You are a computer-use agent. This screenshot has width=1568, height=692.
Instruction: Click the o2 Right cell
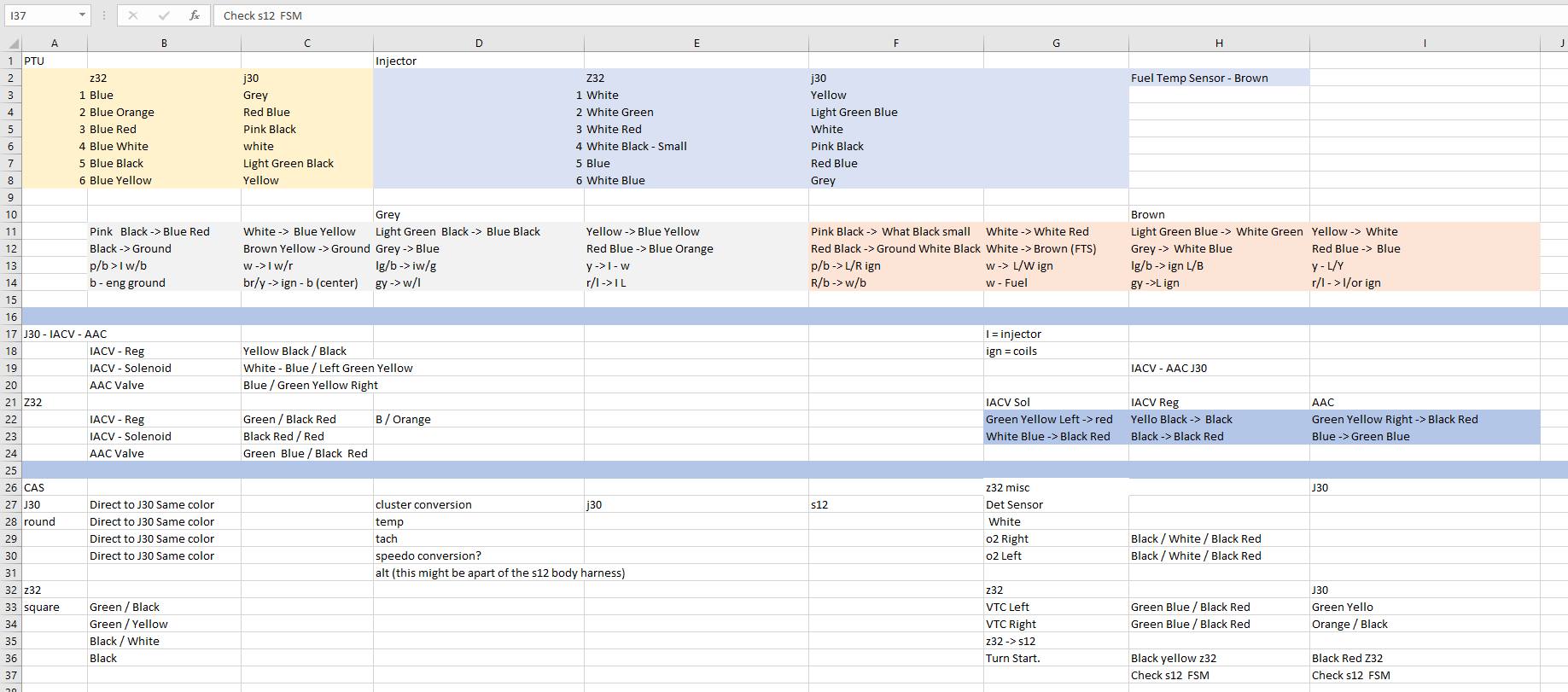[1056, 538]
